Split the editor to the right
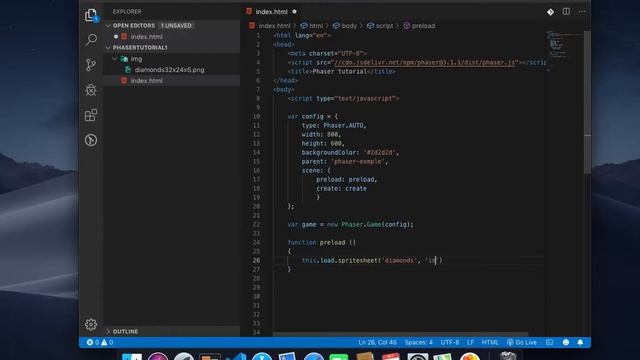Screen dimensions: 640x360 [566, 11]
